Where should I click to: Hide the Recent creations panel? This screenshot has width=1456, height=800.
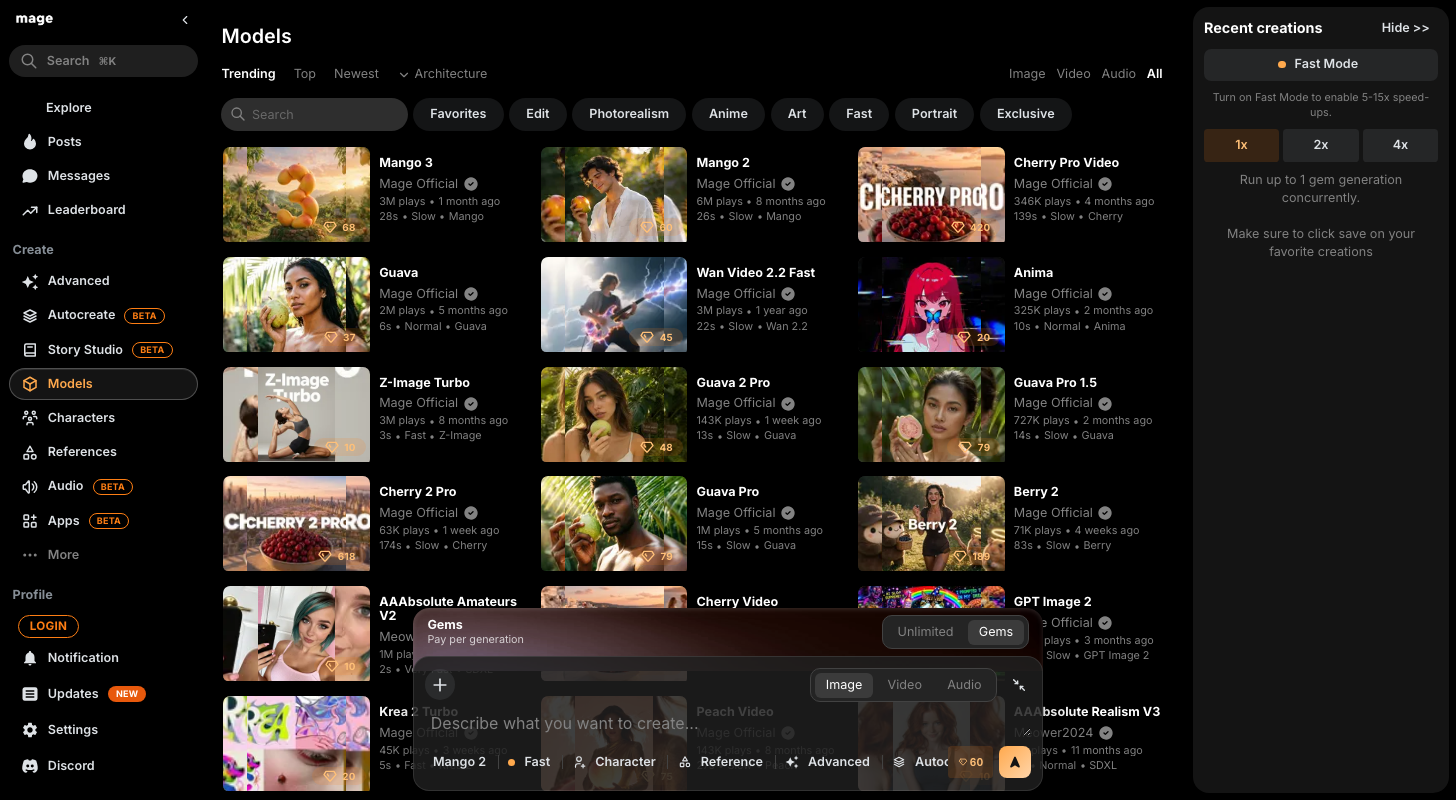(1405, 28)
